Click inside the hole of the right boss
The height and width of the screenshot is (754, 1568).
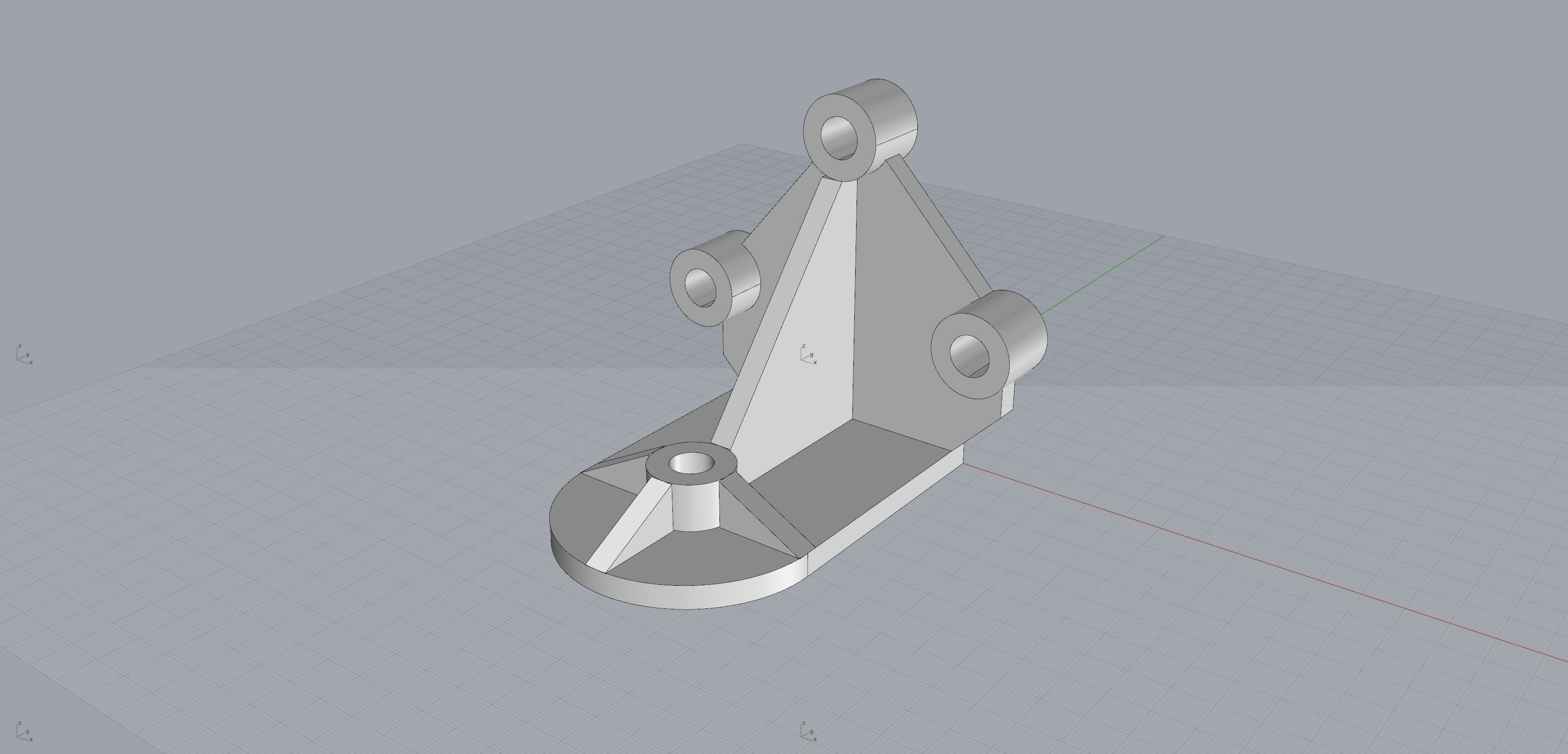[969, 356]
